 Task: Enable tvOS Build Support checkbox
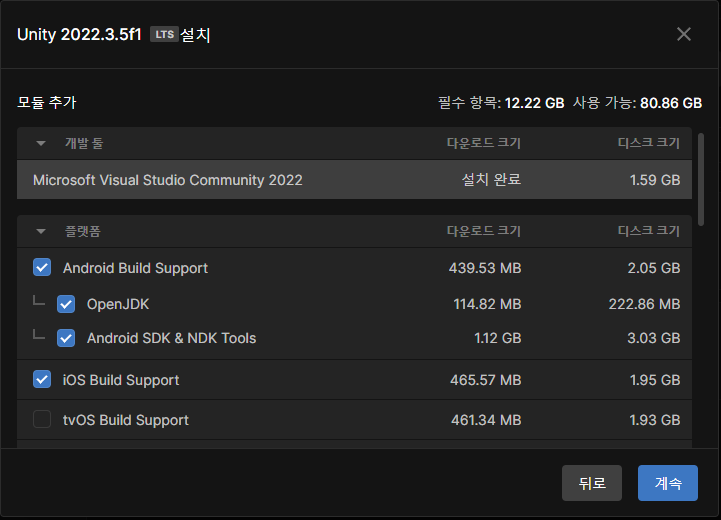pos(42,419)
